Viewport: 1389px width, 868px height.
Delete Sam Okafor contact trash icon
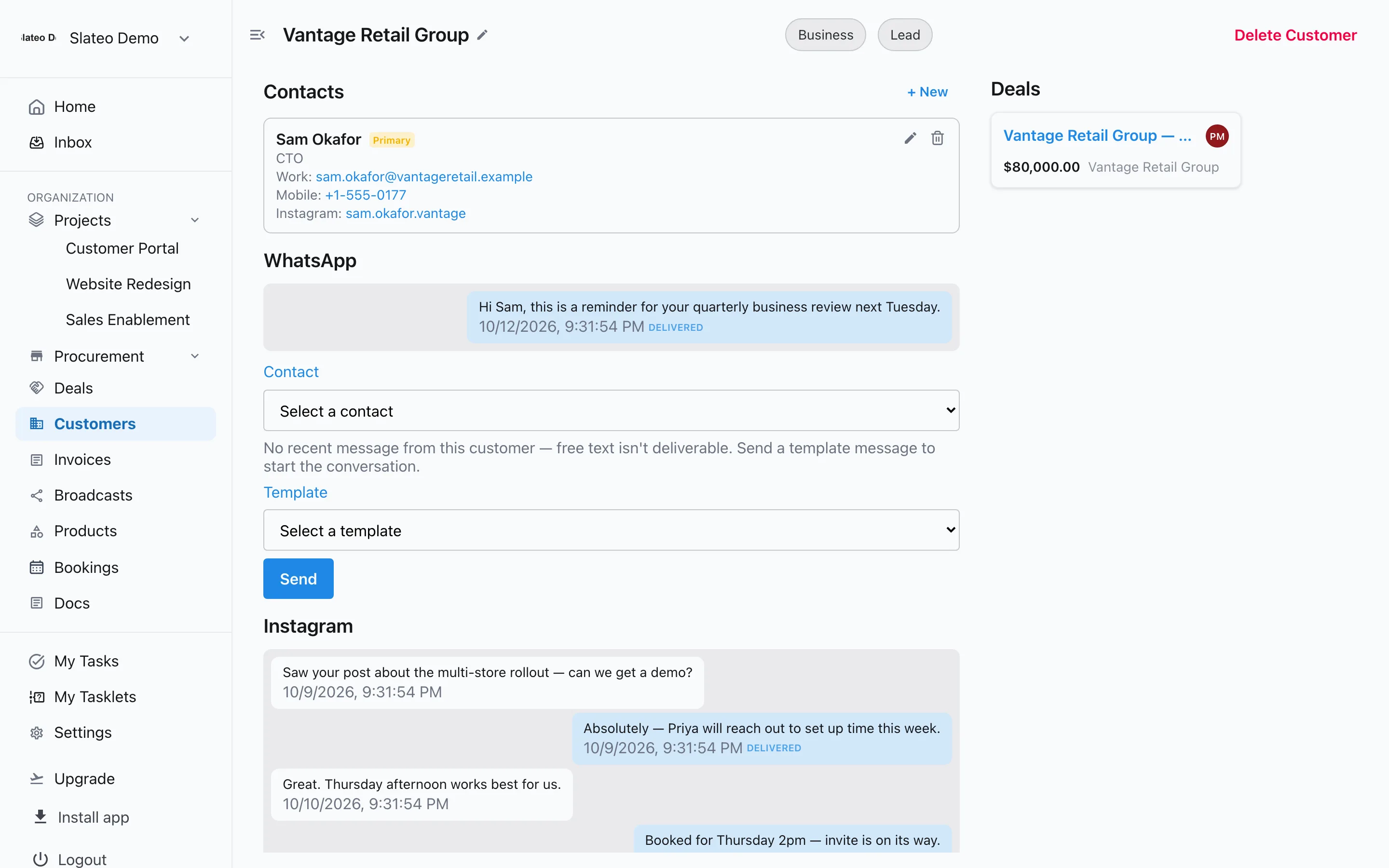[937, 138]
